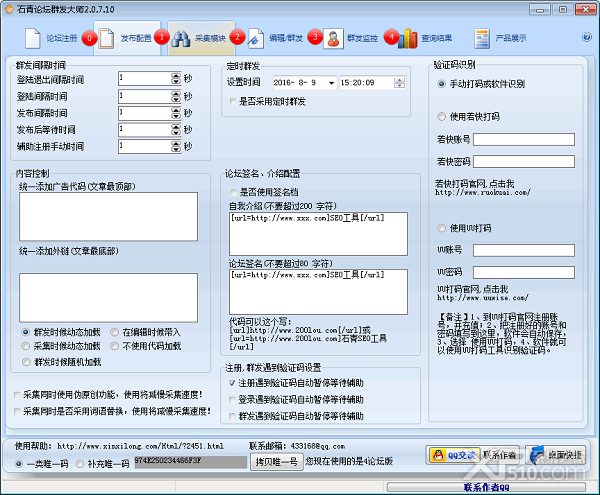Adjust the 登陆退出间隔时间 spinner arrows

pos(176,78)
